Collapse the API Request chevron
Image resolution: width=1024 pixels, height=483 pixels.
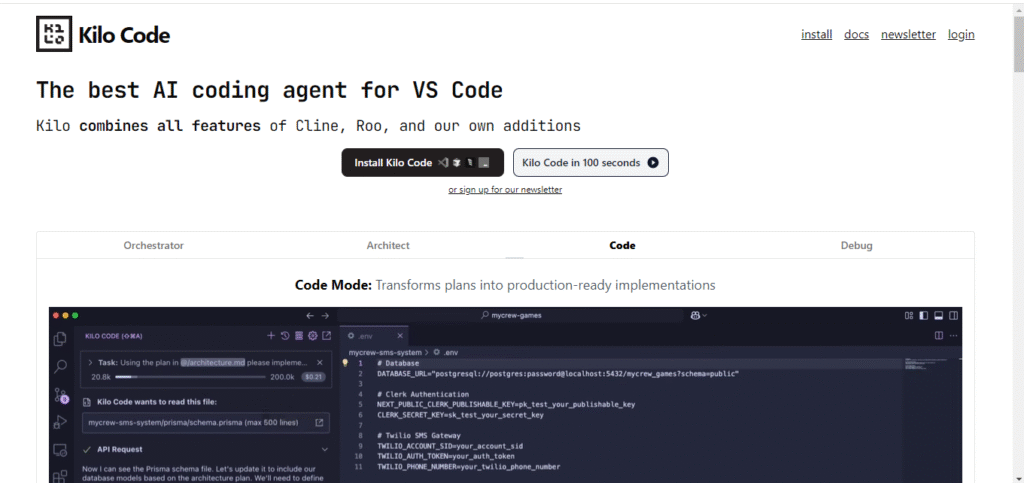point(325,449)
